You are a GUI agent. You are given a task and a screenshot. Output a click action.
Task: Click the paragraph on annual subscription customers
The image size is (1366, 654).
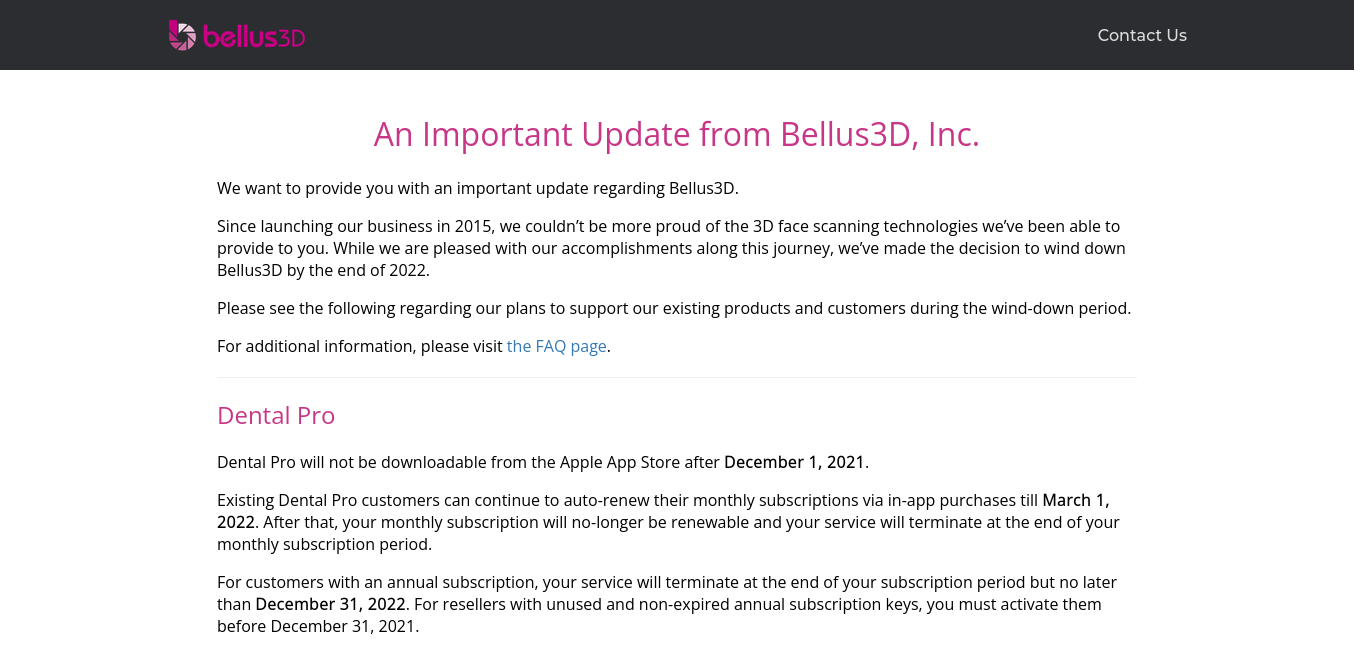click(x=667, y=604)
